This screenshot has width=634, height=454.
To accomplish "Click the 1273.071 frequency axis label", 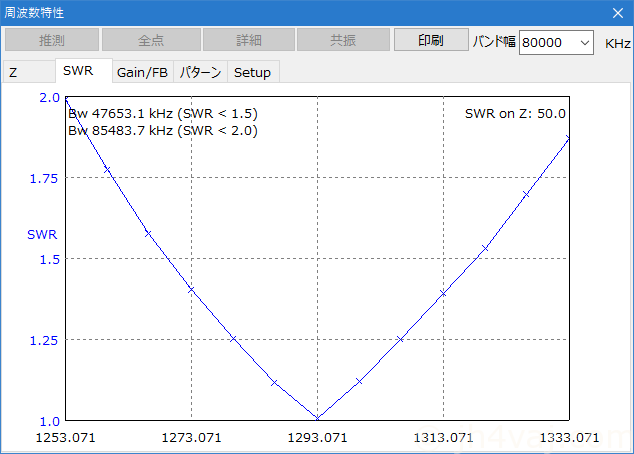I will point(191,437).
